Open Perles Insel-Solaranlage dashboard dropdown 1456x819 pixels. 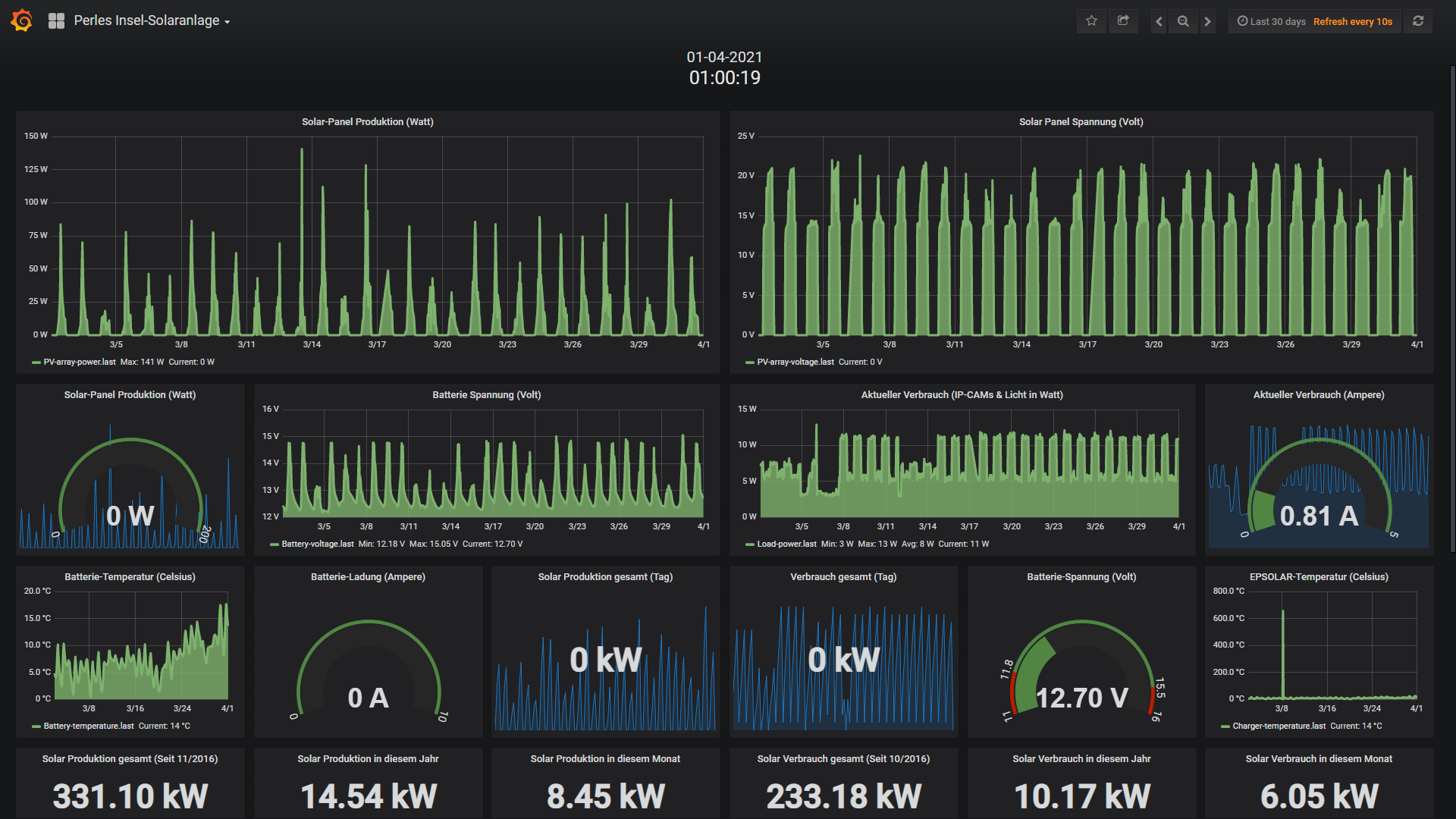pyautogui.click(x=152, y=21)
